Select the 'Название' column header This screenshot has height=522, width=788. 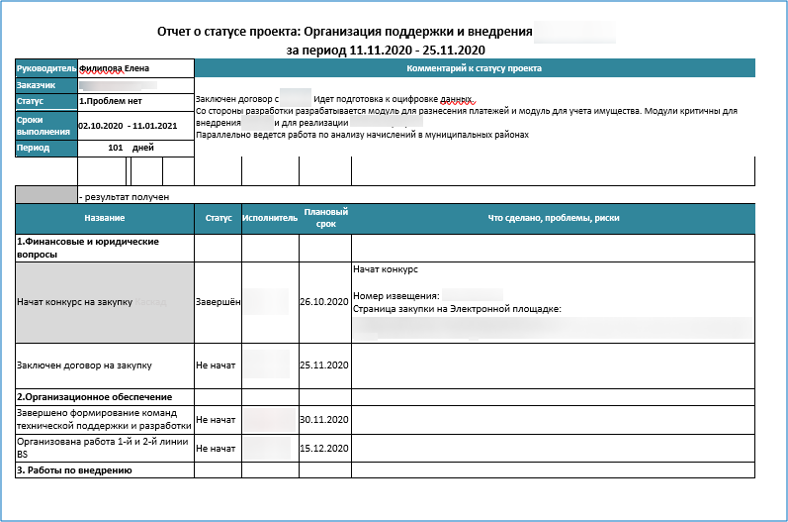point(105,219)
